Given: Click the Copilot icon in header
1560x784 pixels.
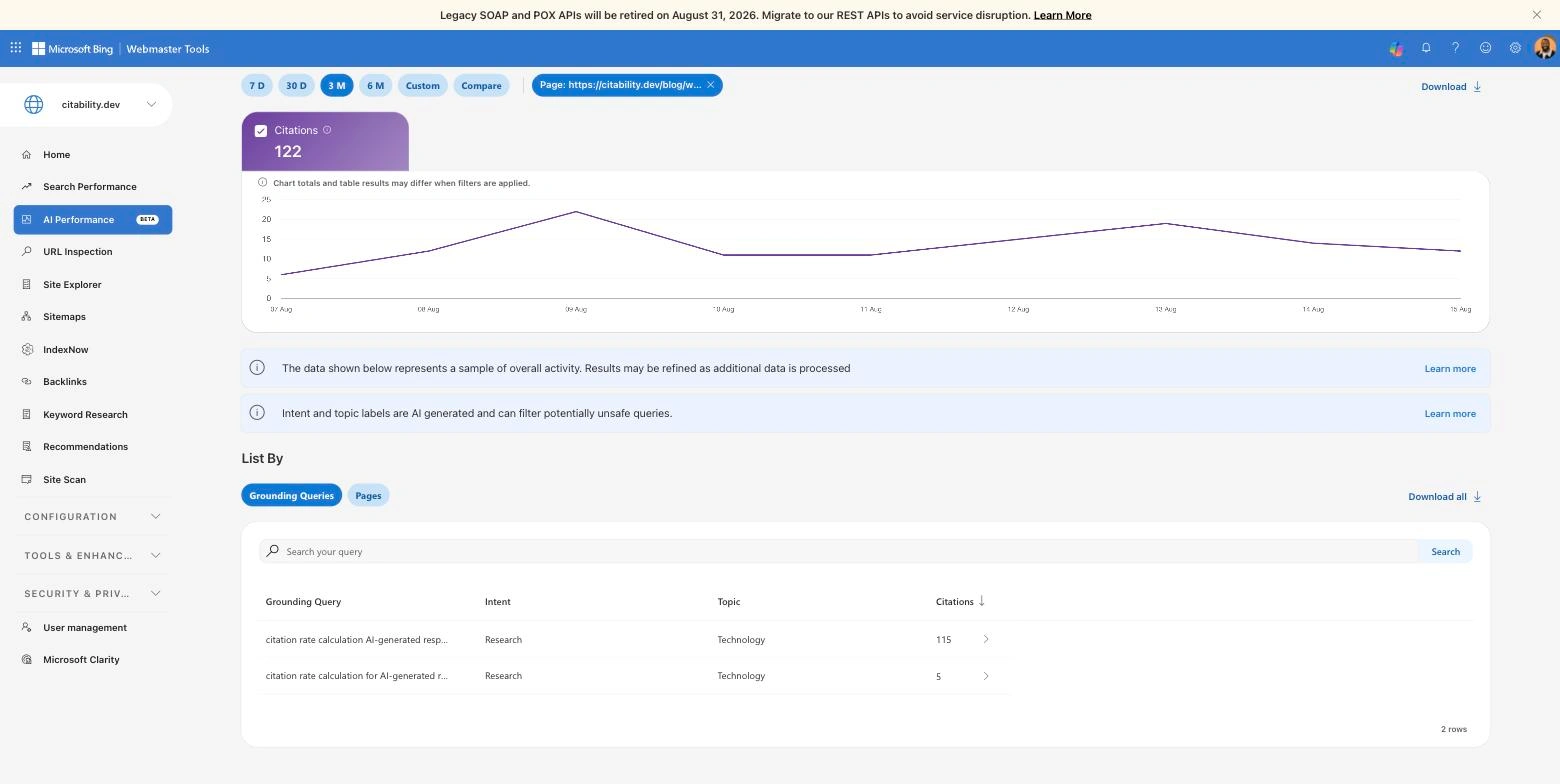Looking at the screenshot, I should coord(1396,48).
